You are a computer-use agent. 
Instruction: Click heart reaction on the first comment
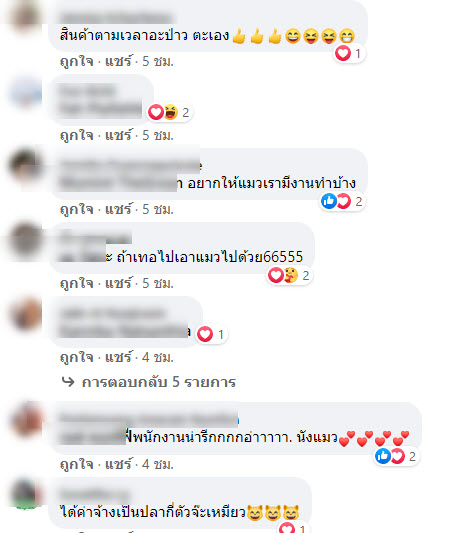coord(350,53)
